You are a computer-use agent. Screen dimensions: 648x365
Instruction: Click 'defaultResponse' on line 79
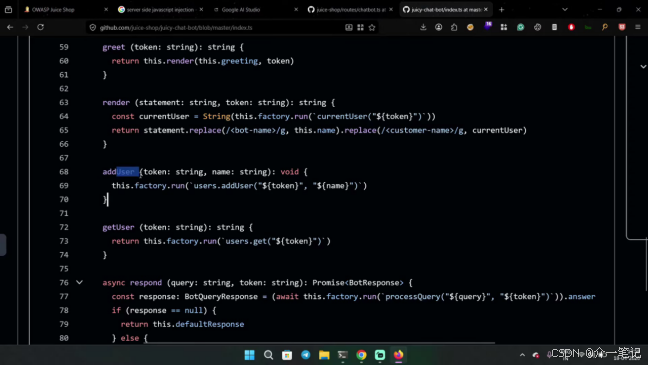(x=210, y=324)
